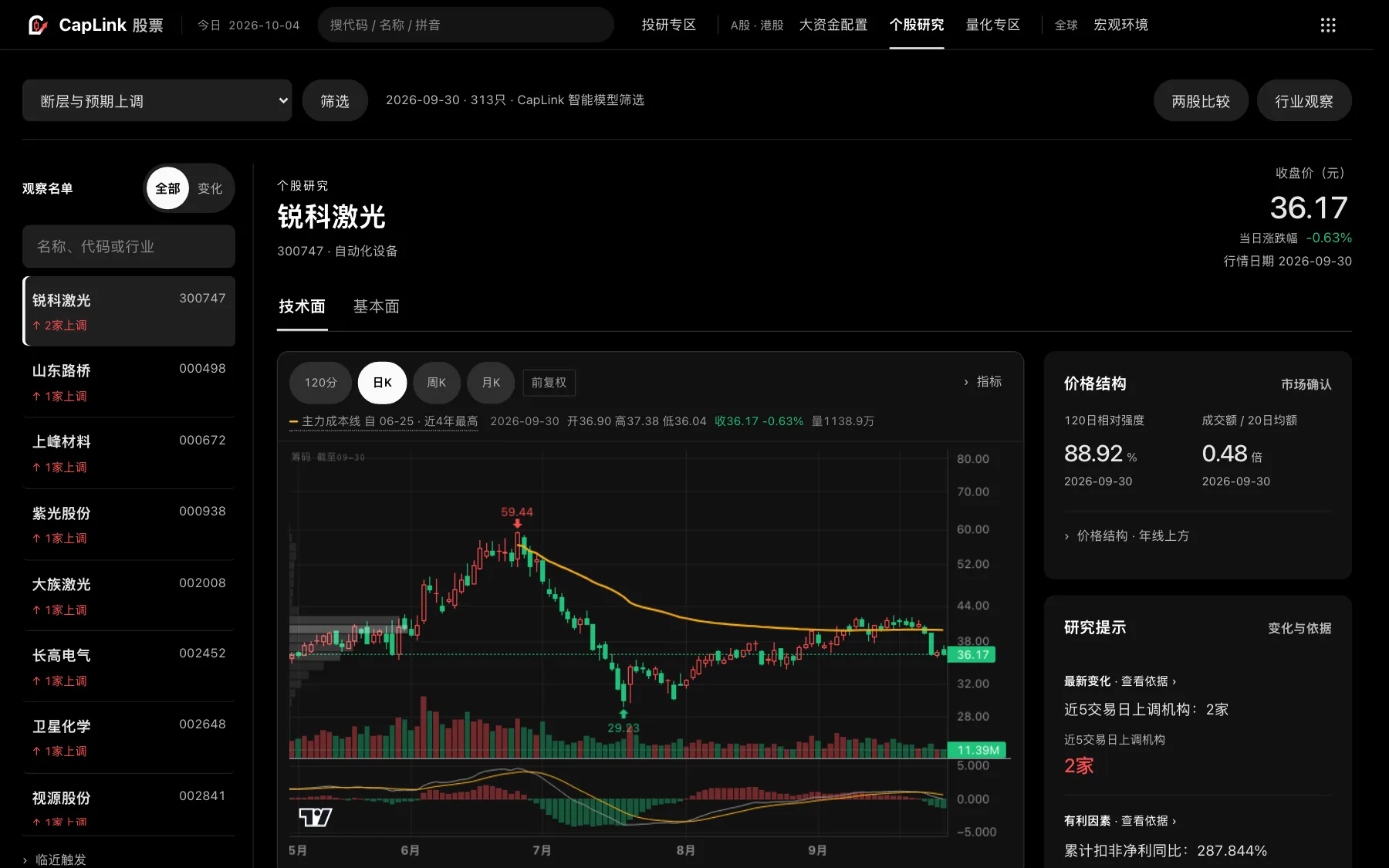Select 卫星化学 in the watchlist
Image resolution: width=1389 pixels, height=868 pixels.
[x=129, y=738]
